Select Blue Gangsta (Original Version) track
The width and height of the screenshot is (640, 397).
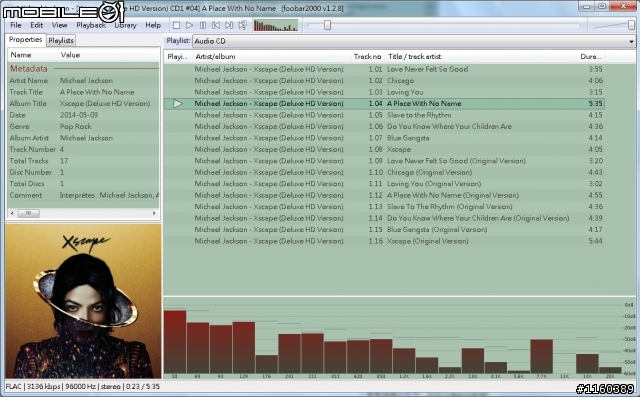pyautogui.click(x=384, y=229)
